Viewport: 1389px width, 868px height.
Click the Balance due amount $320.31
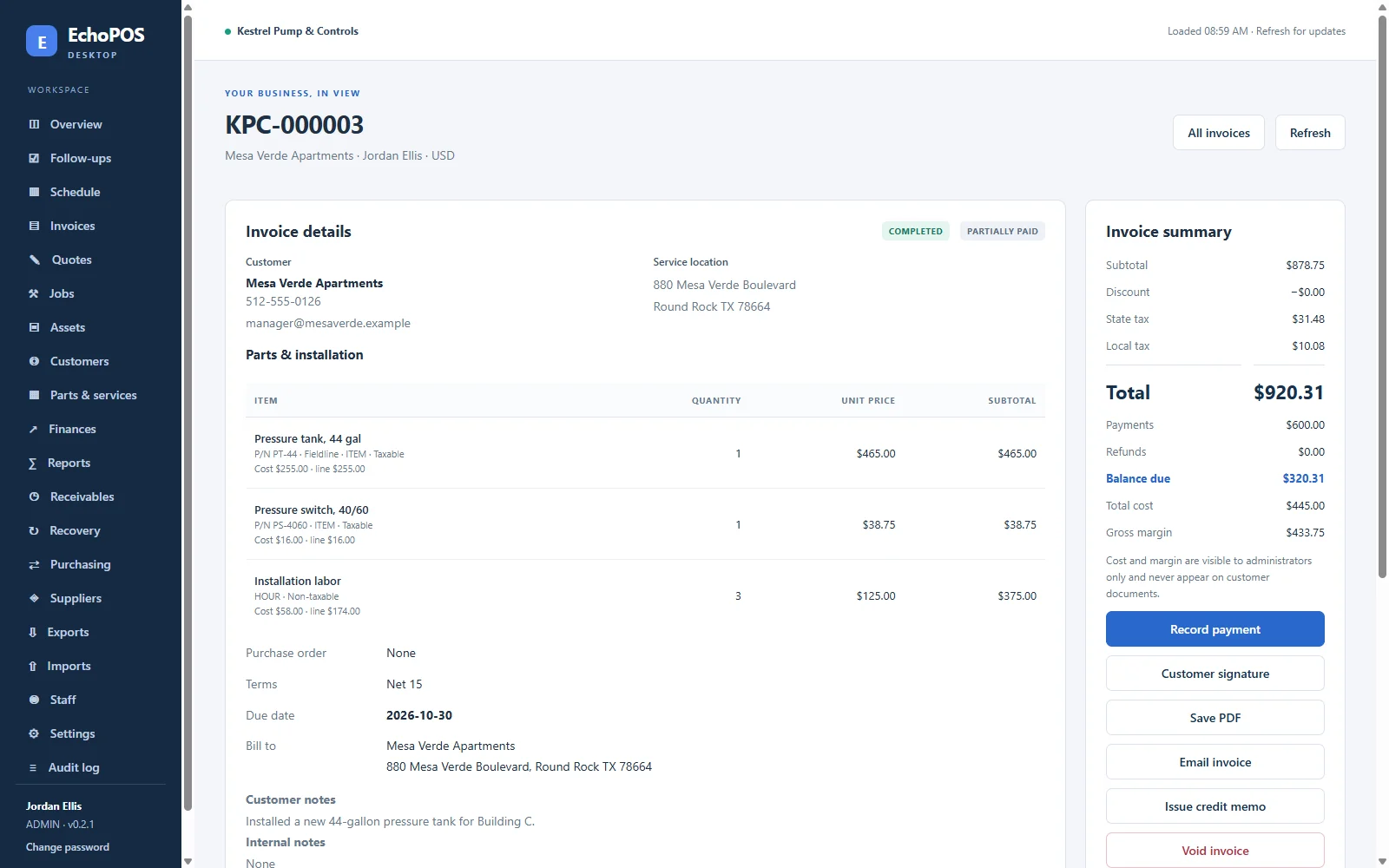(1303, 478)
